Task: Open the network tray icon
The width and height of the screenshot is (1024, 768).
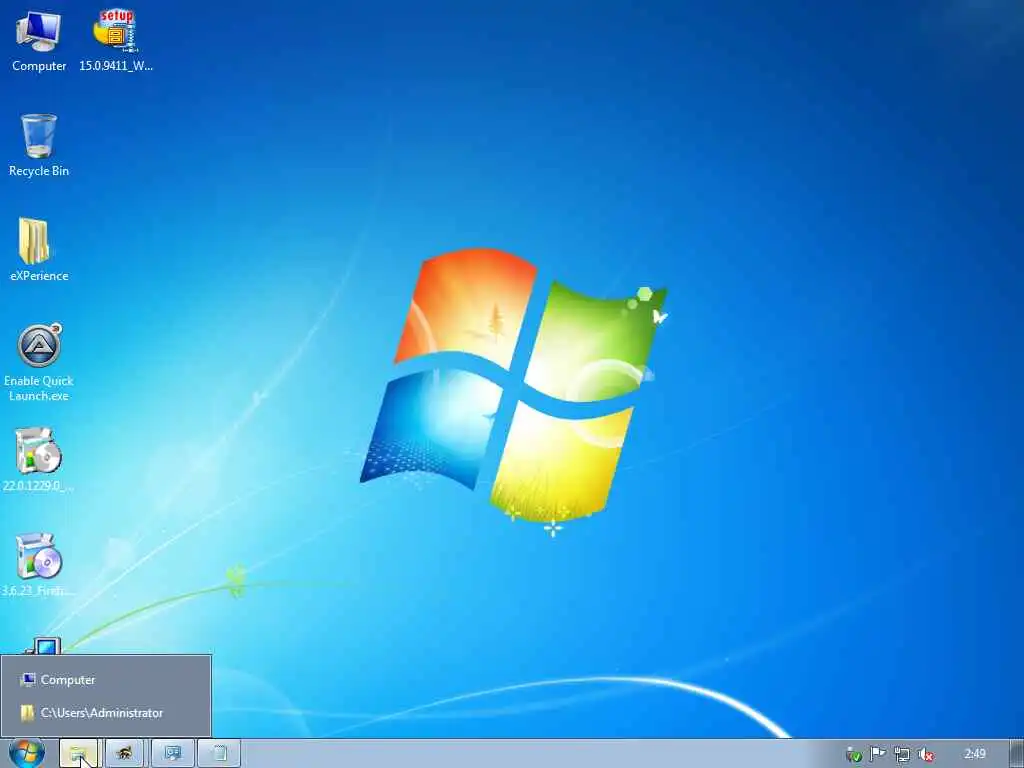Action: 902,755
